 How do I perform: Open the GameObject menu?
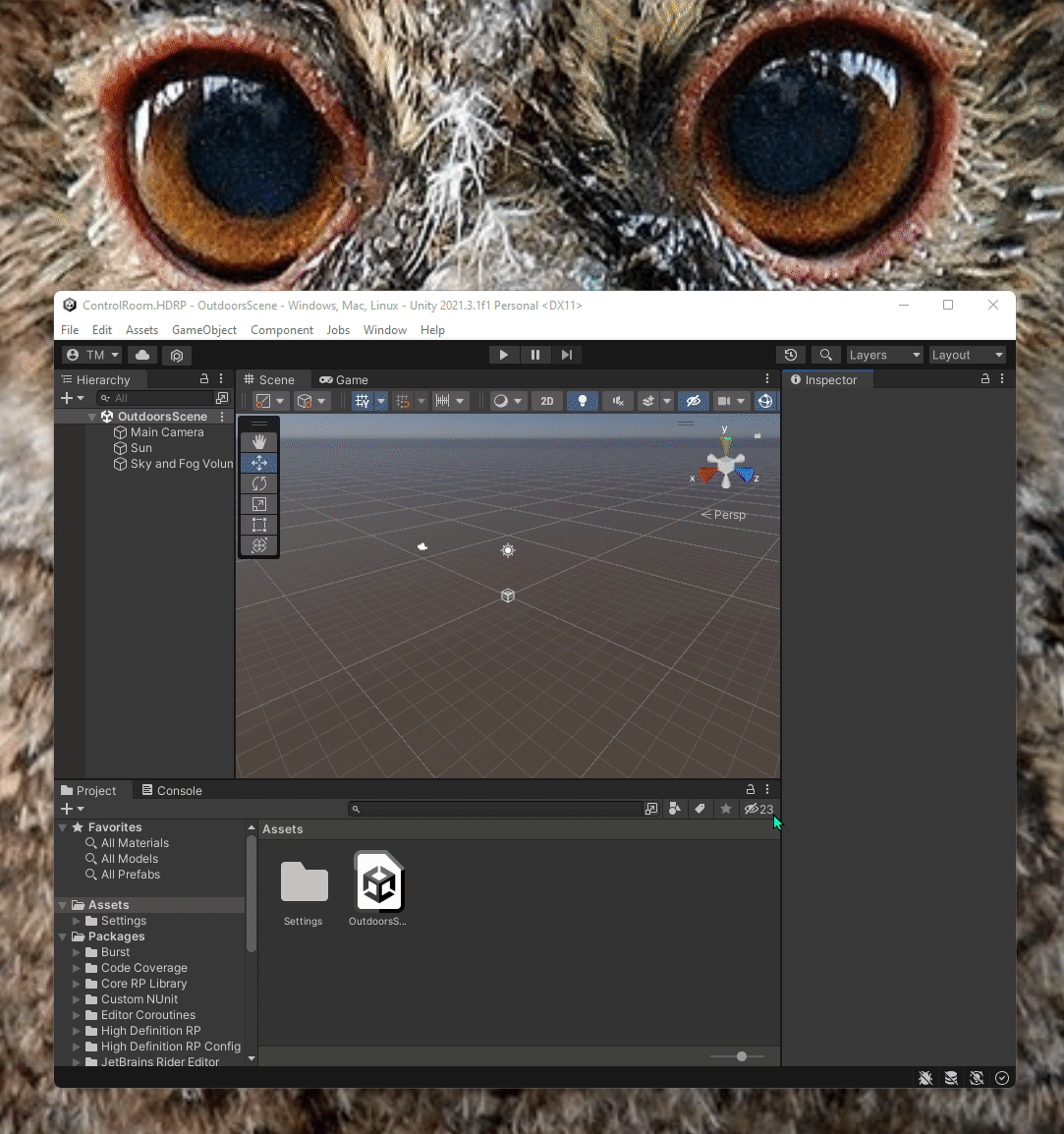point(204,330)
